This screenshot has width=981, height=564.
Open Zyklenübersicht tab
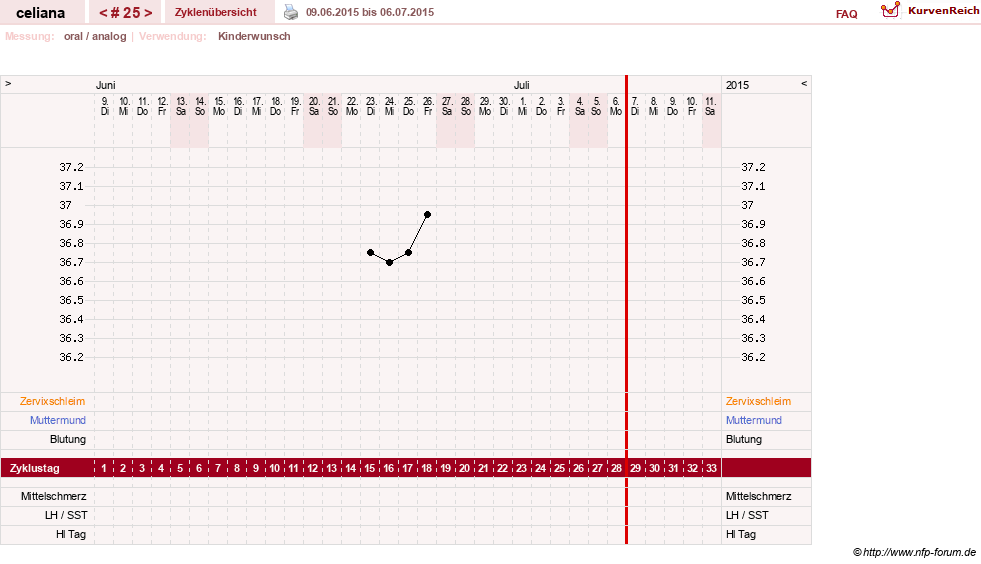(x=216, y=12)
